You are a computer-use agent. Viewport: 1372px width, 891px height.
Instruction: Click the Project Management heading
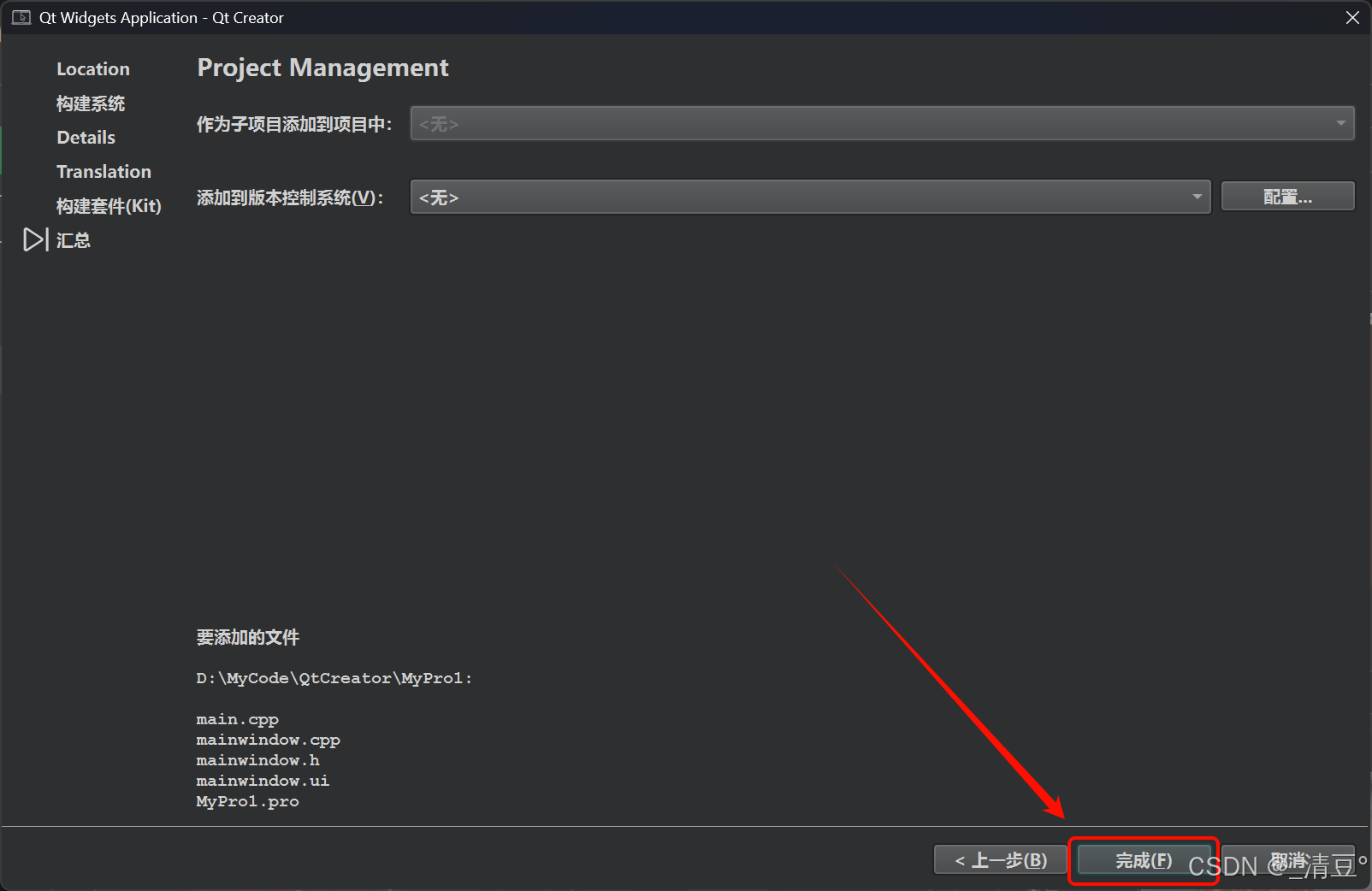point(322,68)
